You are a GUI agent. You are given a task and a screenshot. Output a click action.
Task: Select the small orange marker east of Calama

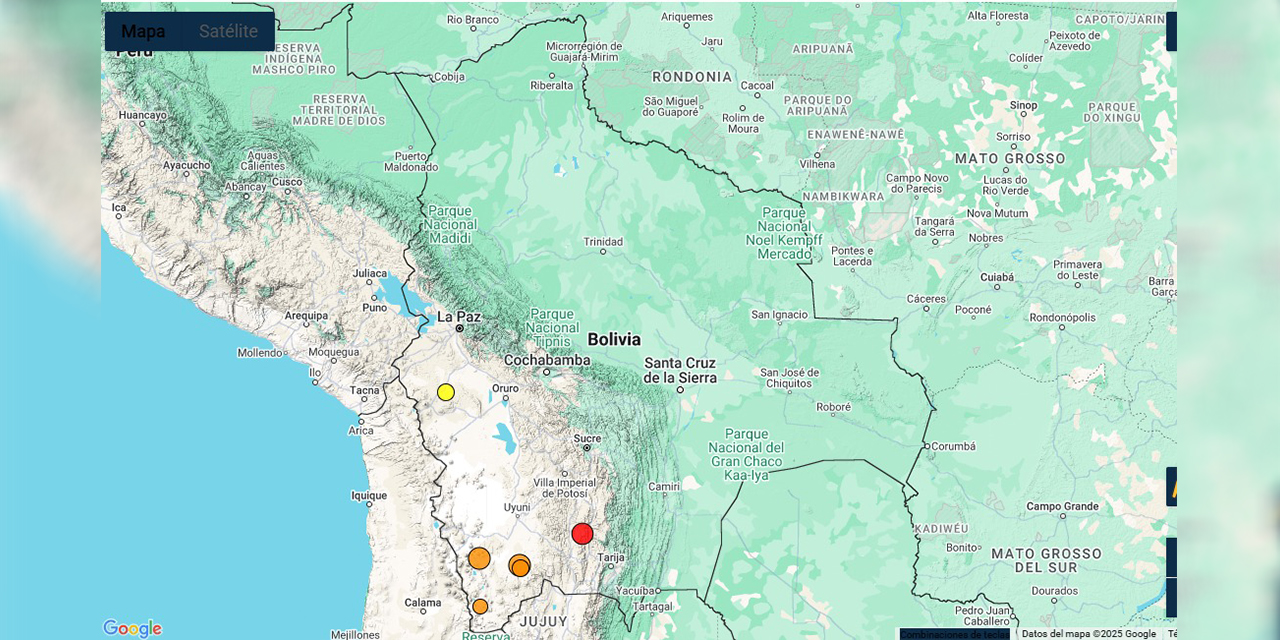point(480,606)
